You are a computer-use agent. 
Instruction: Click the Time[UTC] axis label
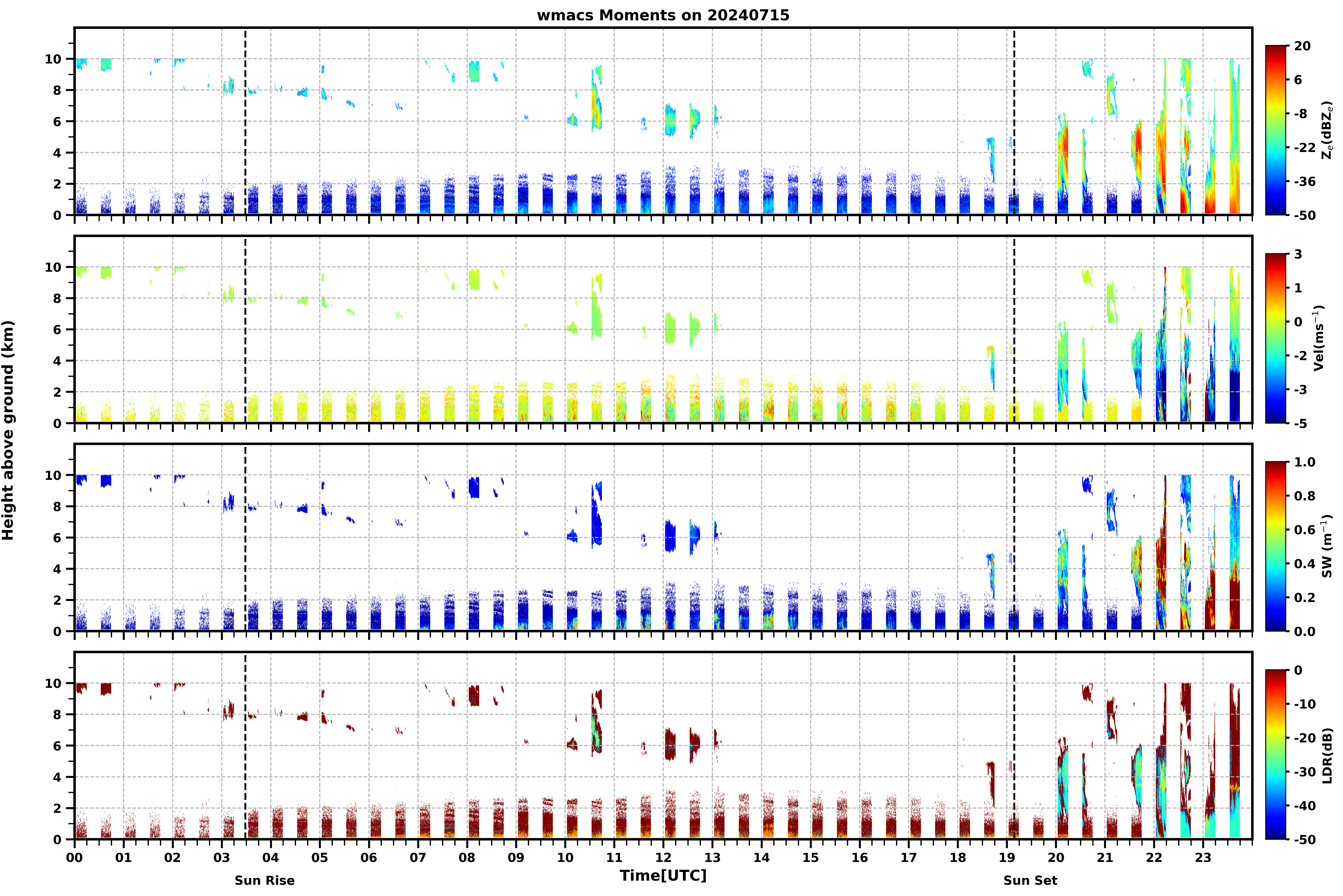click(663, 875)
